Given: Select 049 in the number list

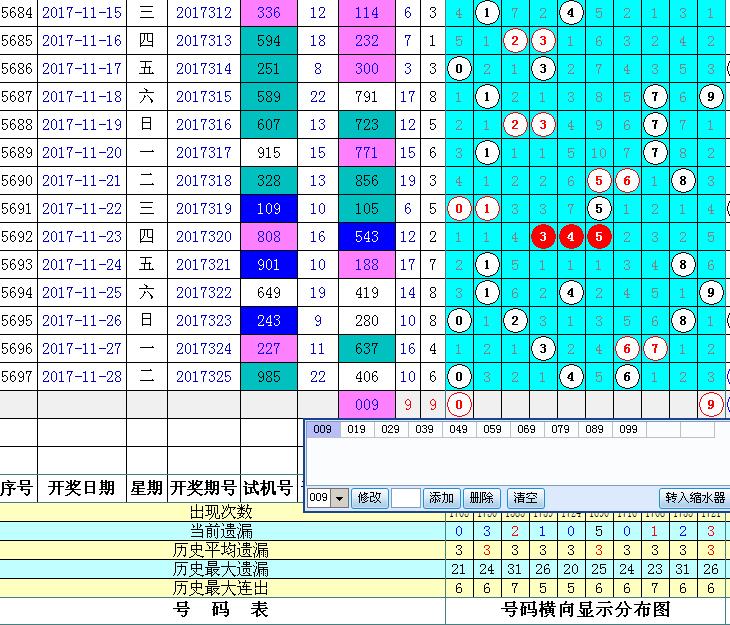Looking at the screenshot, I should pyautogui.click(x=458, y=429).
